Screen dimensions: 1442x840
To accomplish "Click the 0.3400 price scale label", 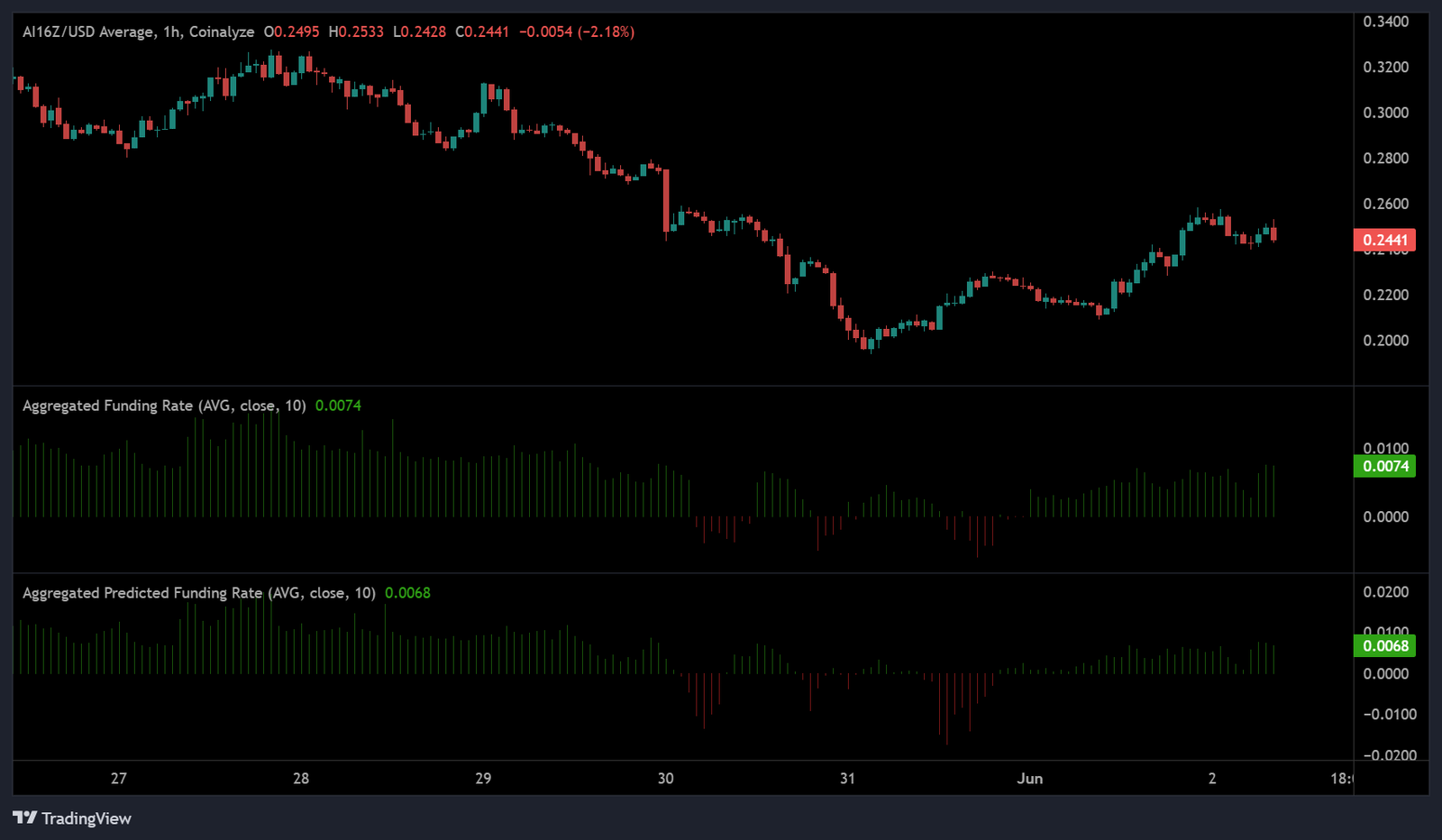I will [1386, 22].
